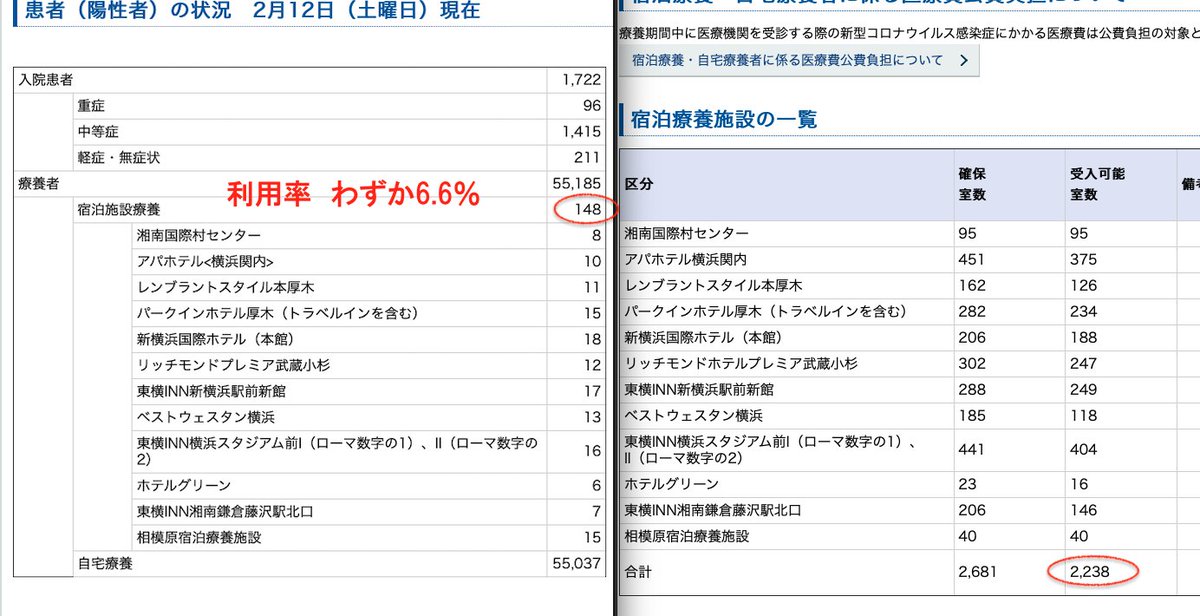Screen dimensions: 1200x616
Task: Select the 重症 row label
Action: coord(91,105)
